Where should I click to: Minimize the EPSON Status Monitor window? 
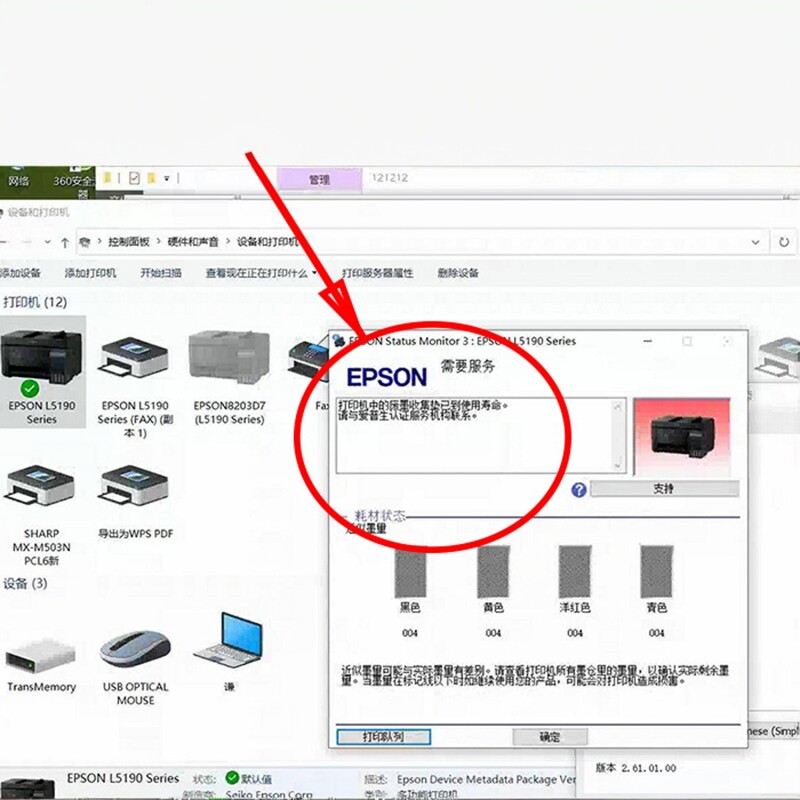647,341
